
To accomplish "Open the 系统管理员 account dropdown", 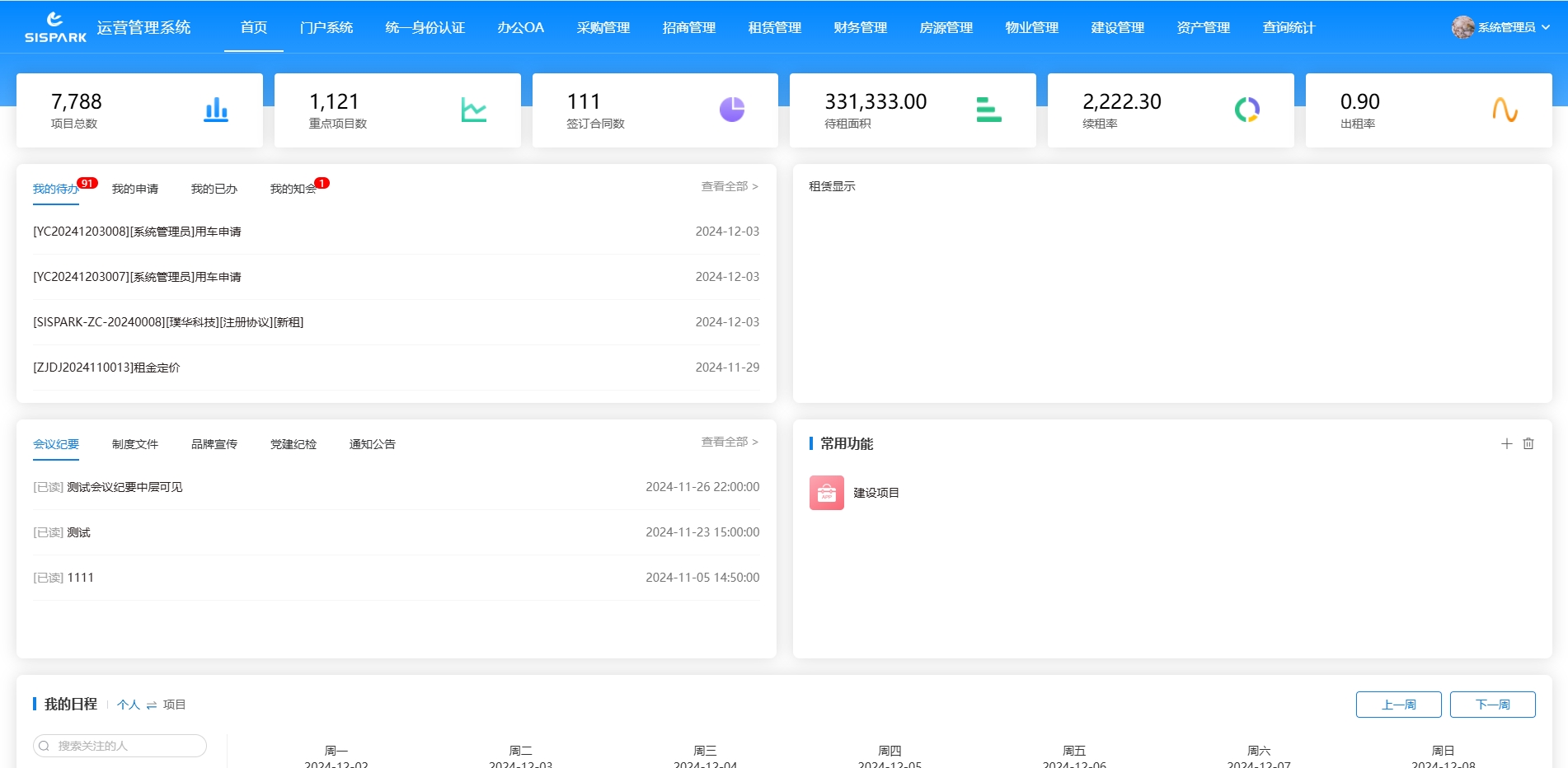I will 1509,26.
